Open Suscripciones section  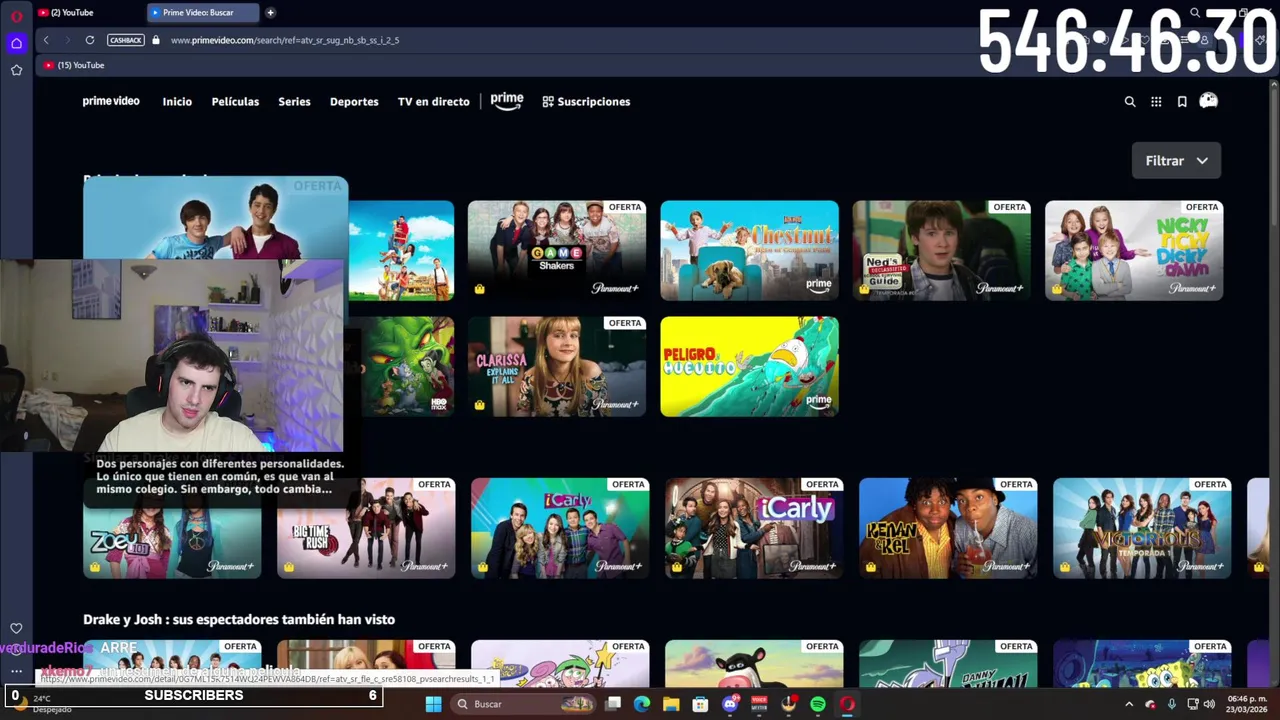point(586,102)
